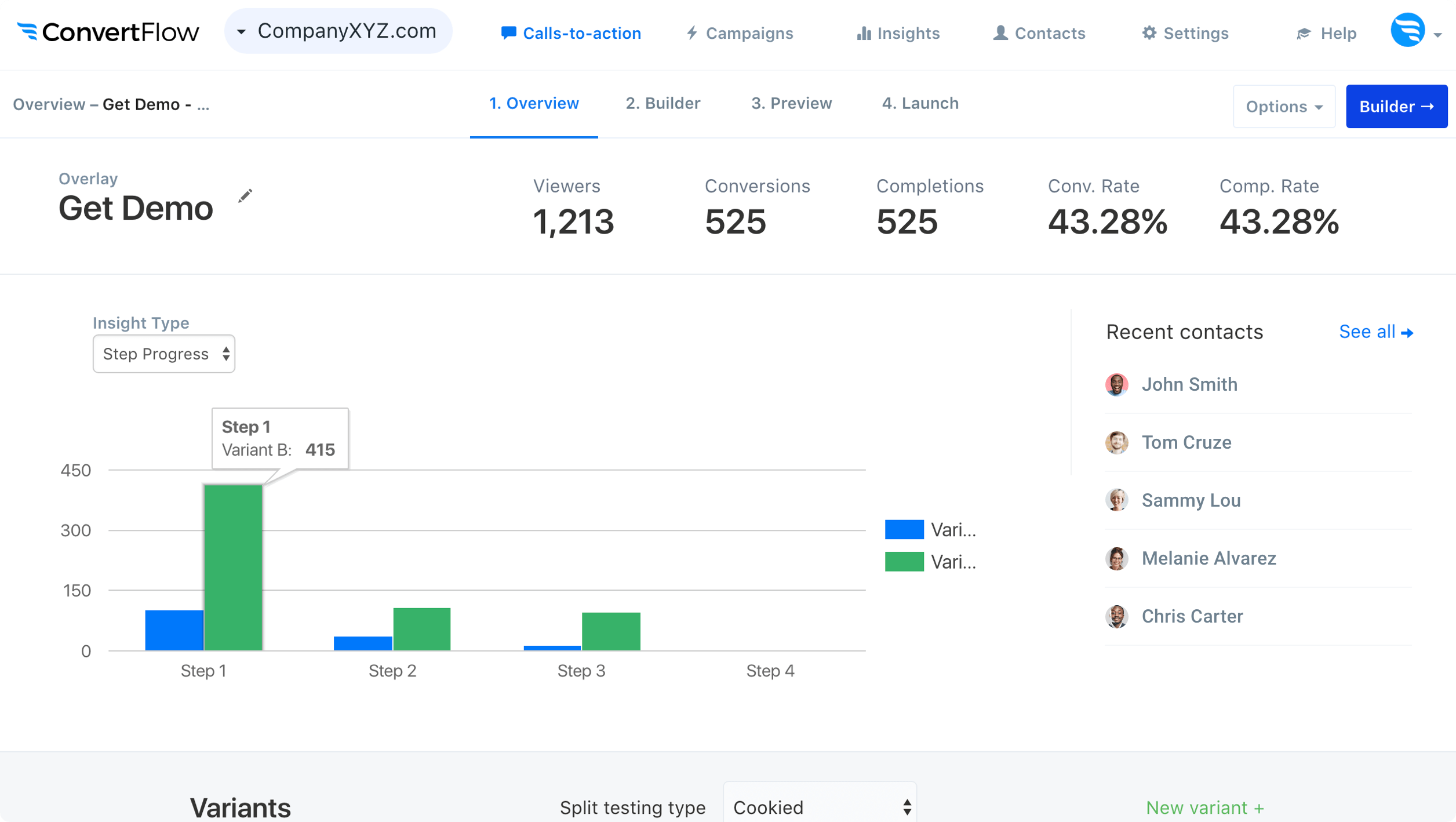Click the ConvertFlow logo
This screenshot has height=822, width=1456.
point(108,32)
